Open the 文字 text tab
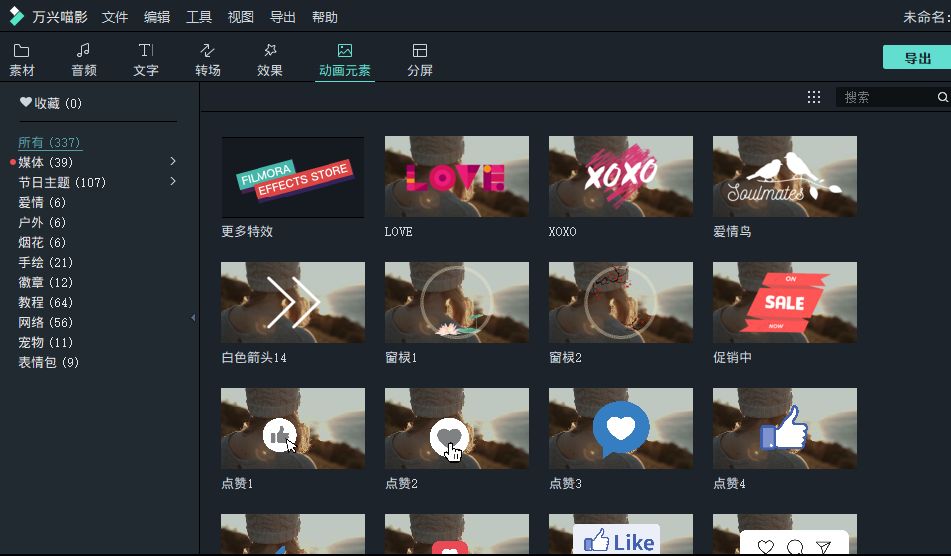The width and height of the screenshot is (951, 556). point(146,60)
